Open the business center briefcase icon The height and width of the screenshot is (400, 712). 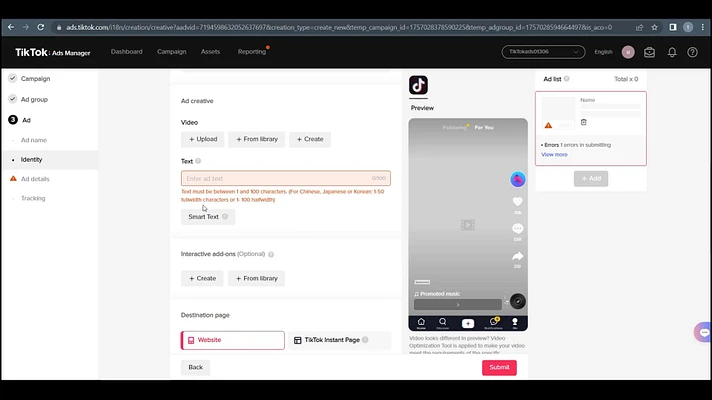[x=650, y=52]
